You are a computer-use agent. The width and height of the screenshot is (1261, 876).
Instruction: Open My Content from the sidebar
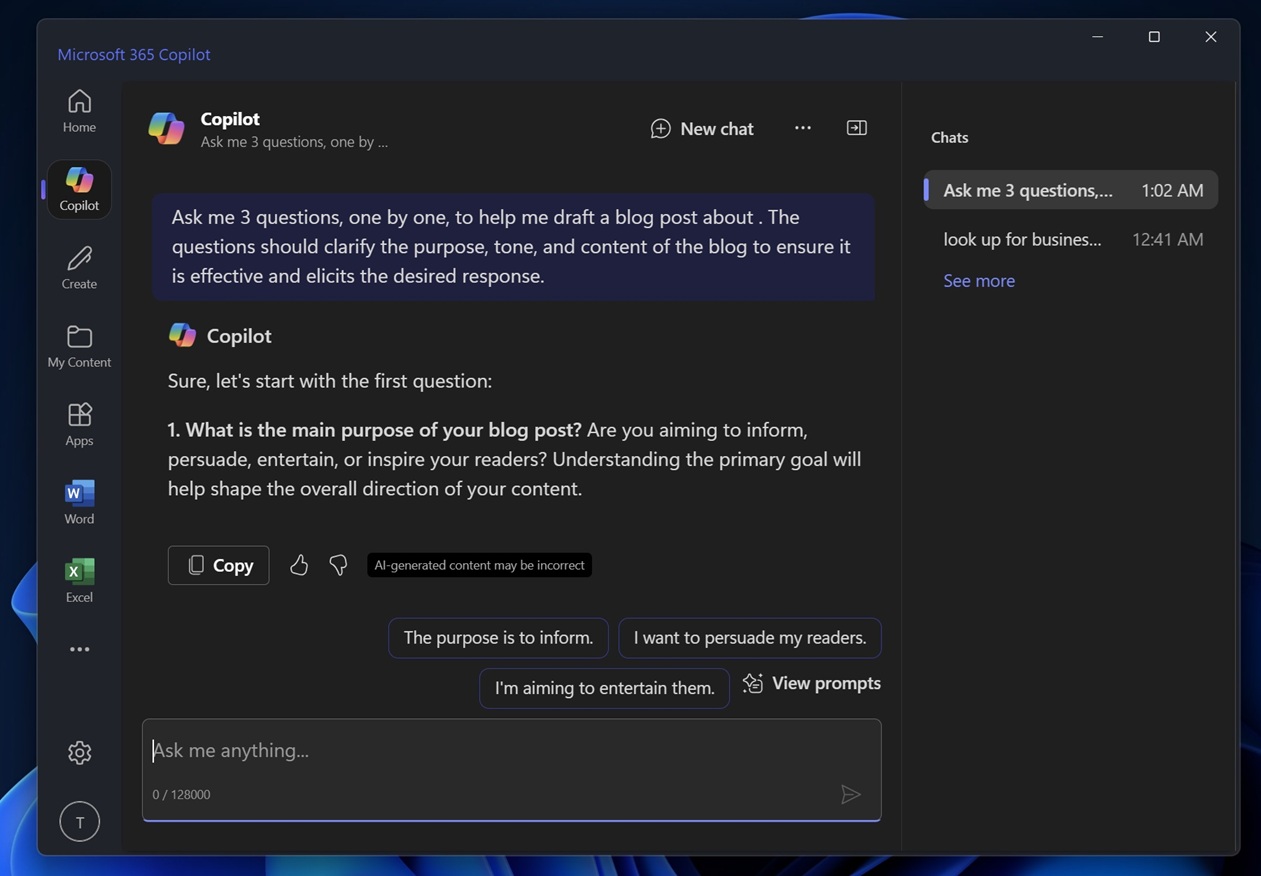point(79,346)
